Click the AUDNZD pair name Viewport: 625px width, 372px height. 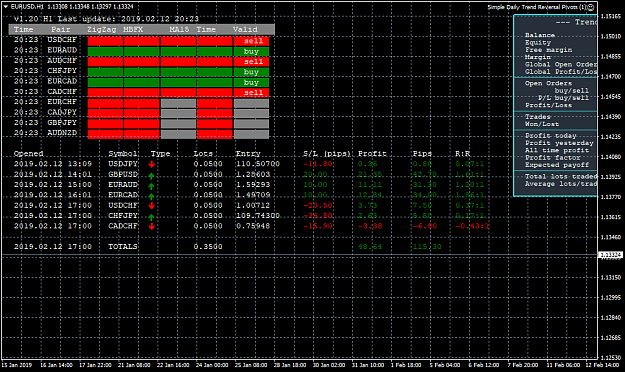[x=62, y=133]
